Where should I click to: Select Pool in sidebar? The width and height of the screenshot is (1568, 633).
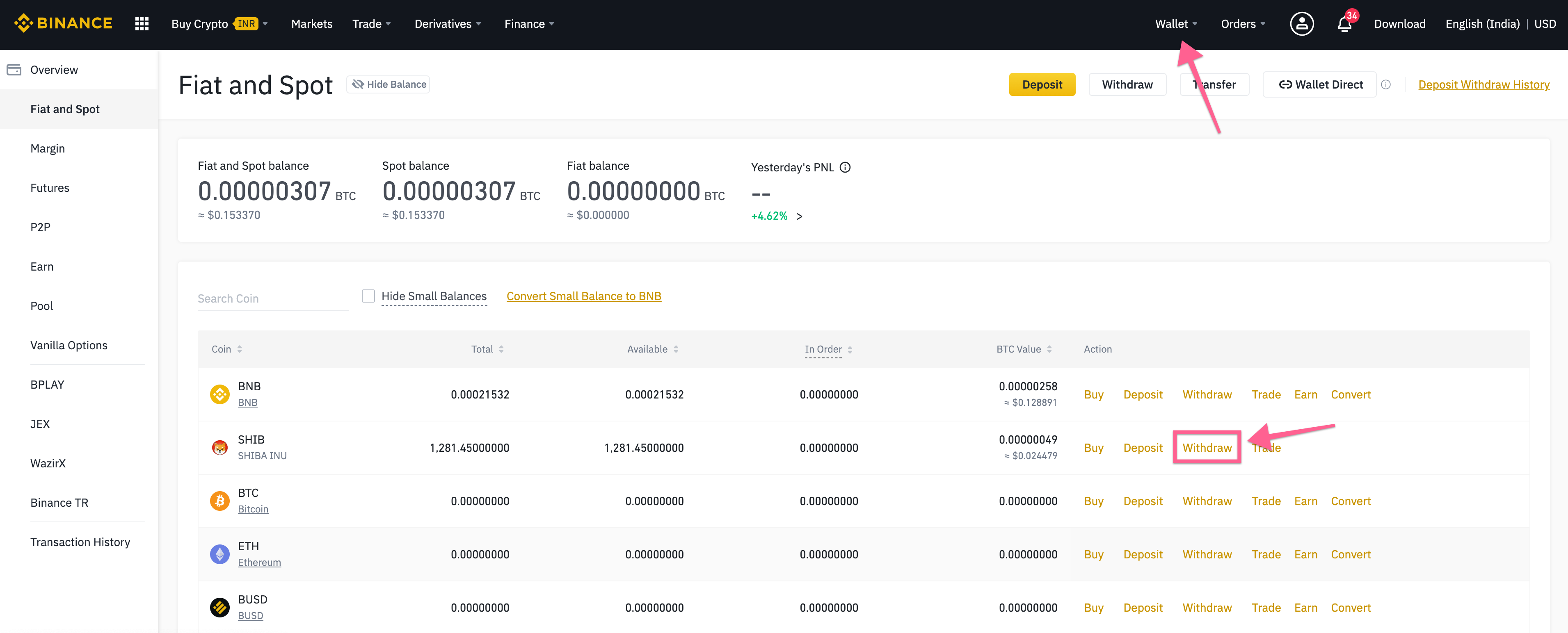click(x=42, y=306)
